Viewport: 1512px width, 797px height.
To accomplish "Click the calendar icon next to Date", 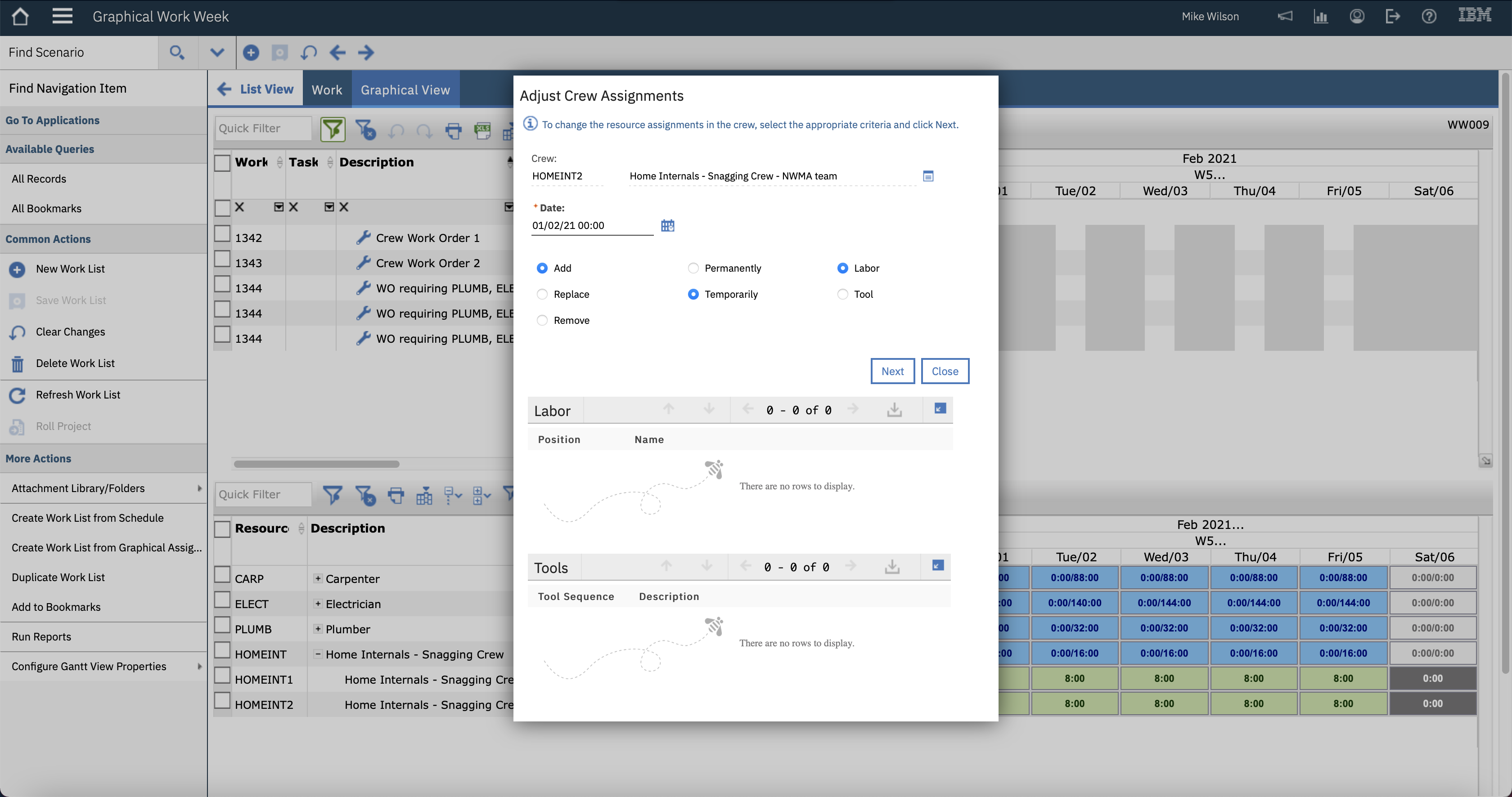I will click(667, 226).
